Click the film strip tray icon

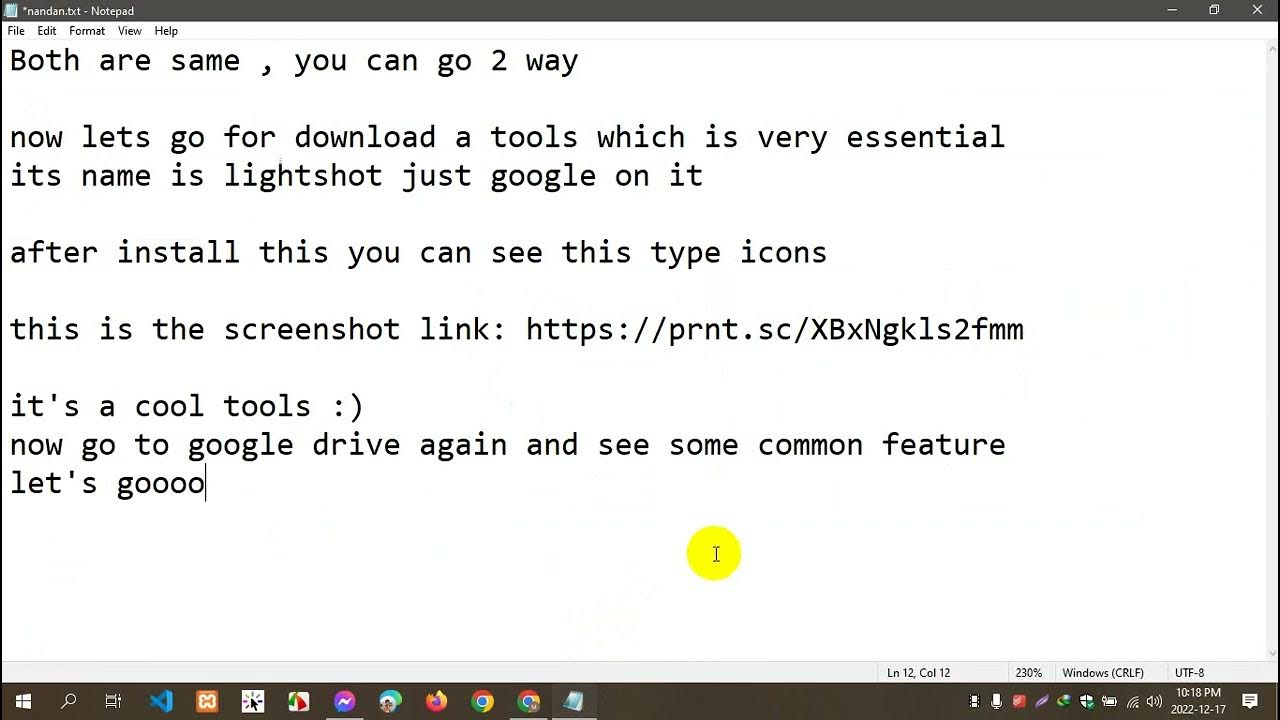pyautogui.click(x=975, y=702)
